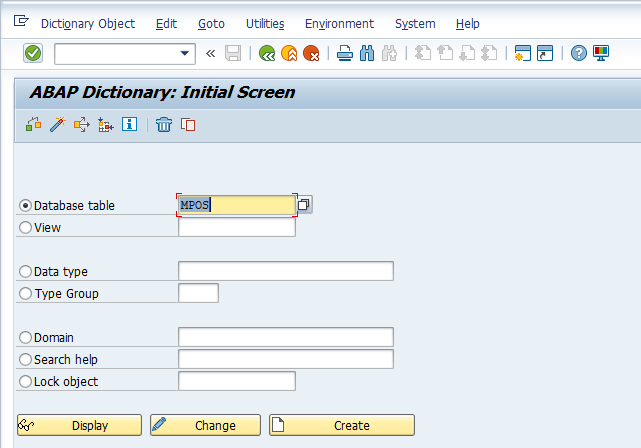
Task: Open the command field dropdown arrow
Action: [x=185, y=54]
